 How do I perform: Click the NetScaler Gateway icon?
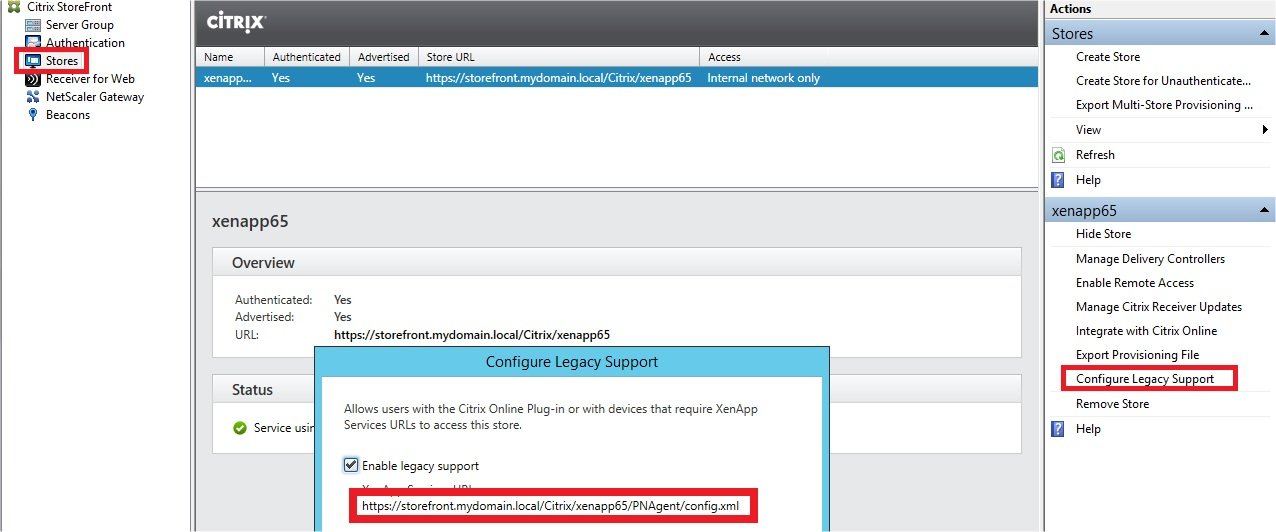coord(33,97)
